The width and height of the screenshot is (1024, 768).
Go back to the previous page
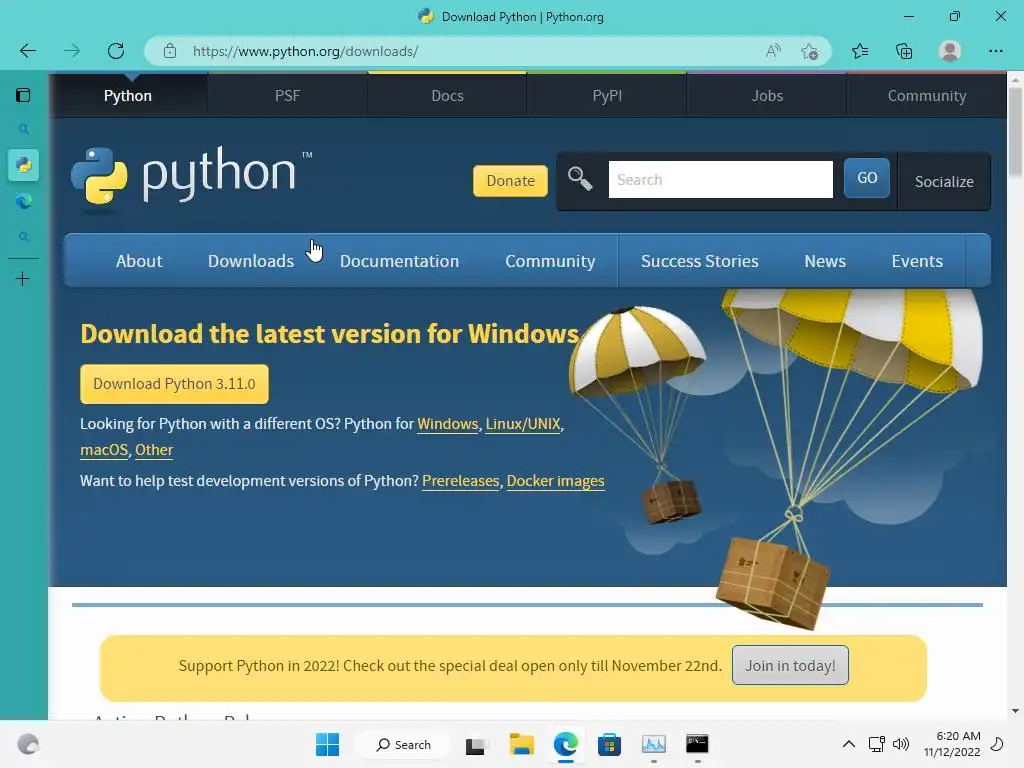point(27,51)
